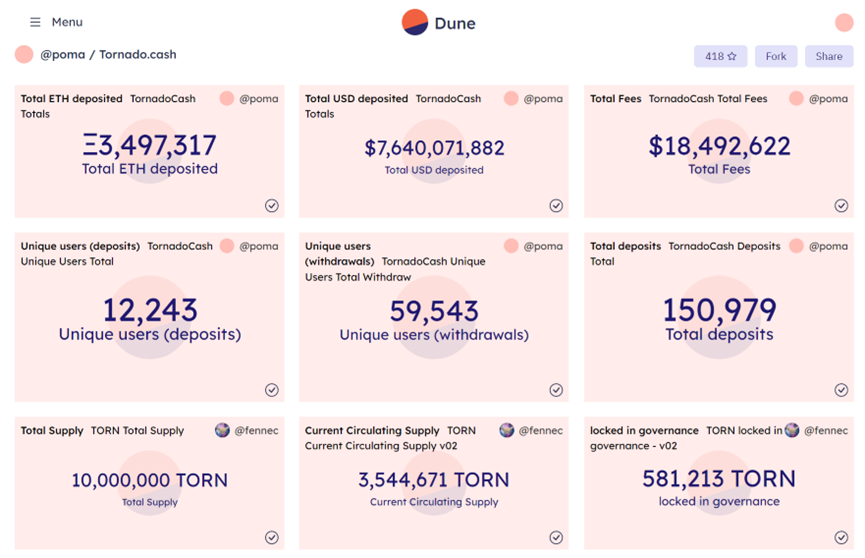Open the locked in governance card title

click(x=644, y=431)
